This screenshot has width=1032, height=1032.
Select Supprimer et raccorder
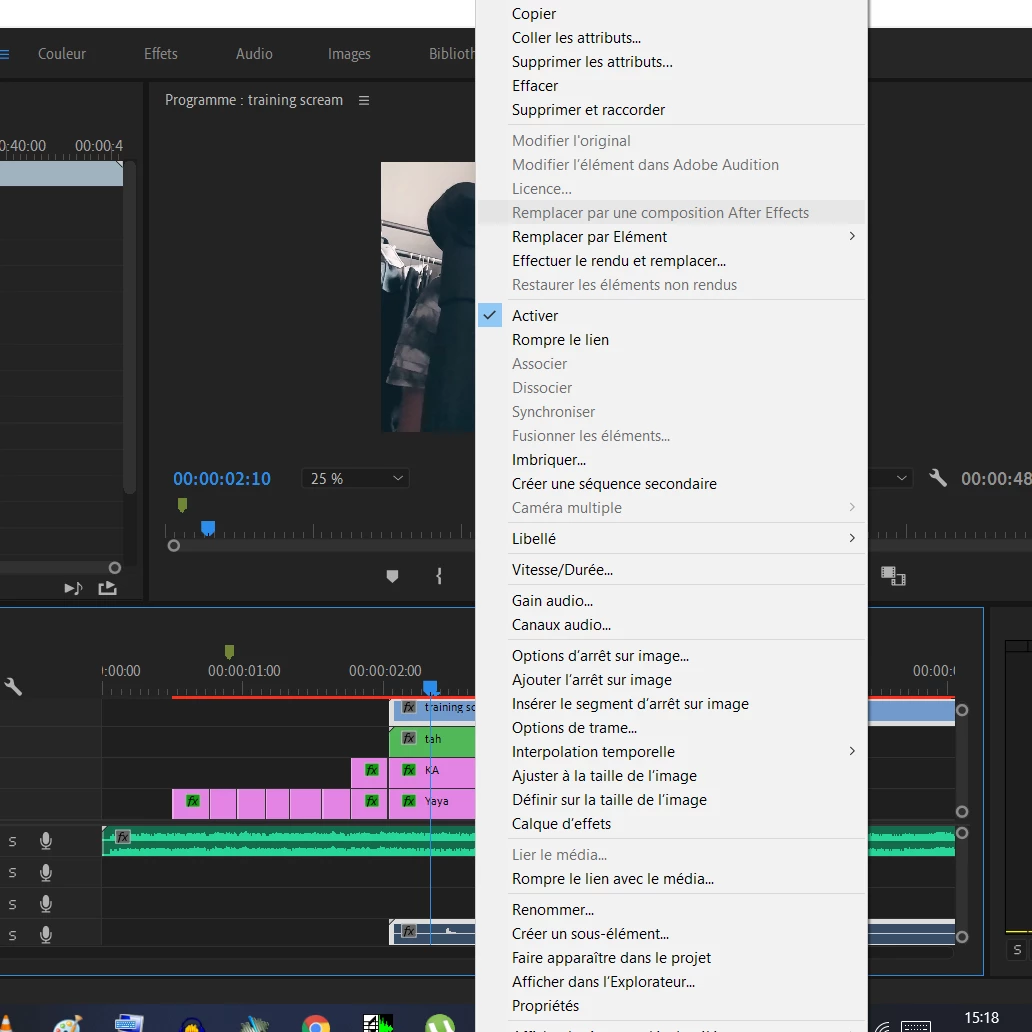click(x=588, y=110)
